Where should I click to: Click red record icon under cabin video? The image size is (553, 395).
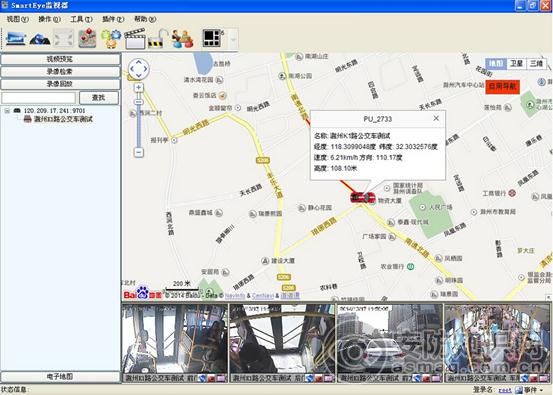(534, 378)
